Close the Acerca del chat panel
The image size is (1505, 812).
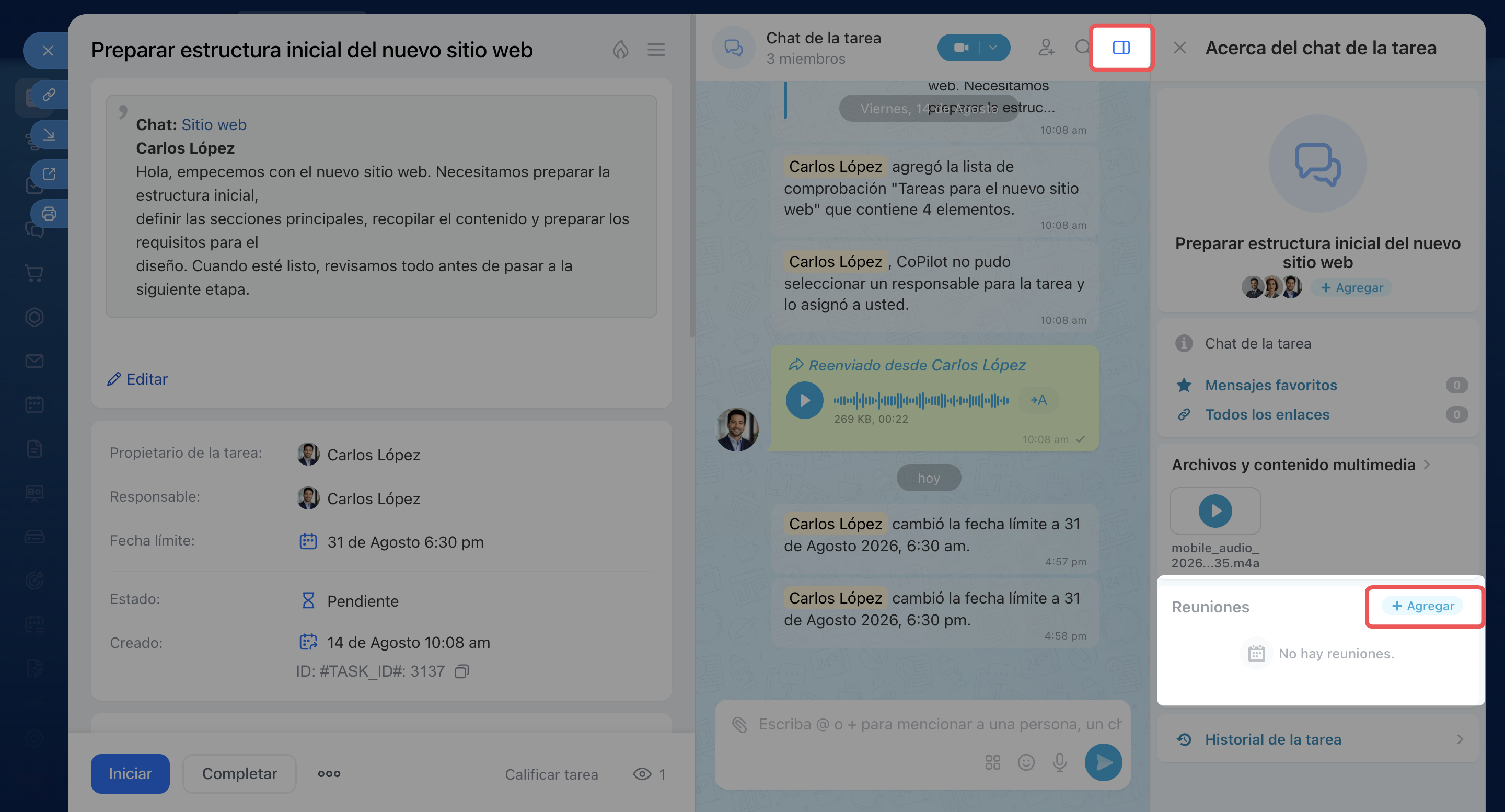click(1179, 48)
